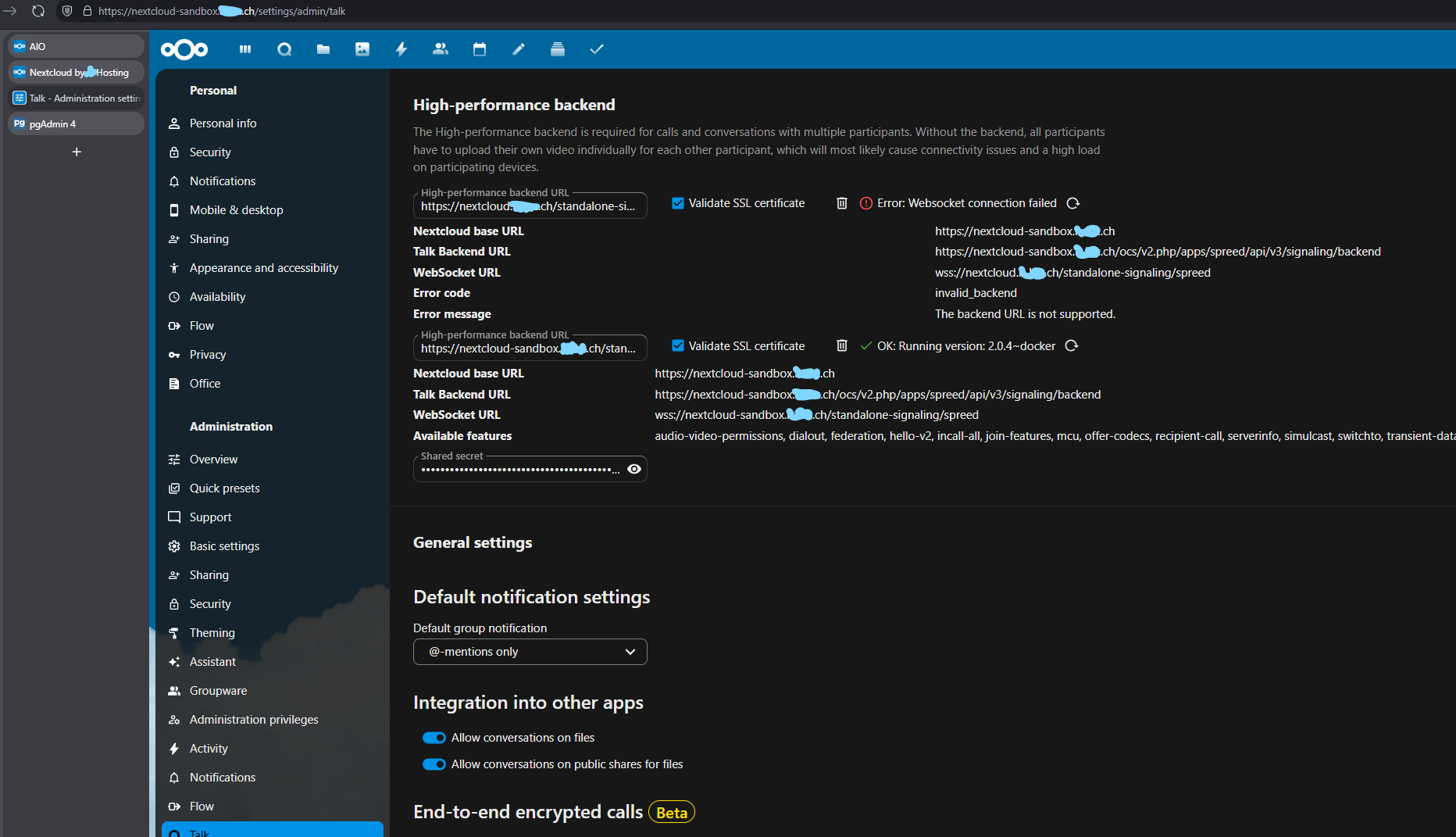Open the Calendar app icon

tap(480, 49)
